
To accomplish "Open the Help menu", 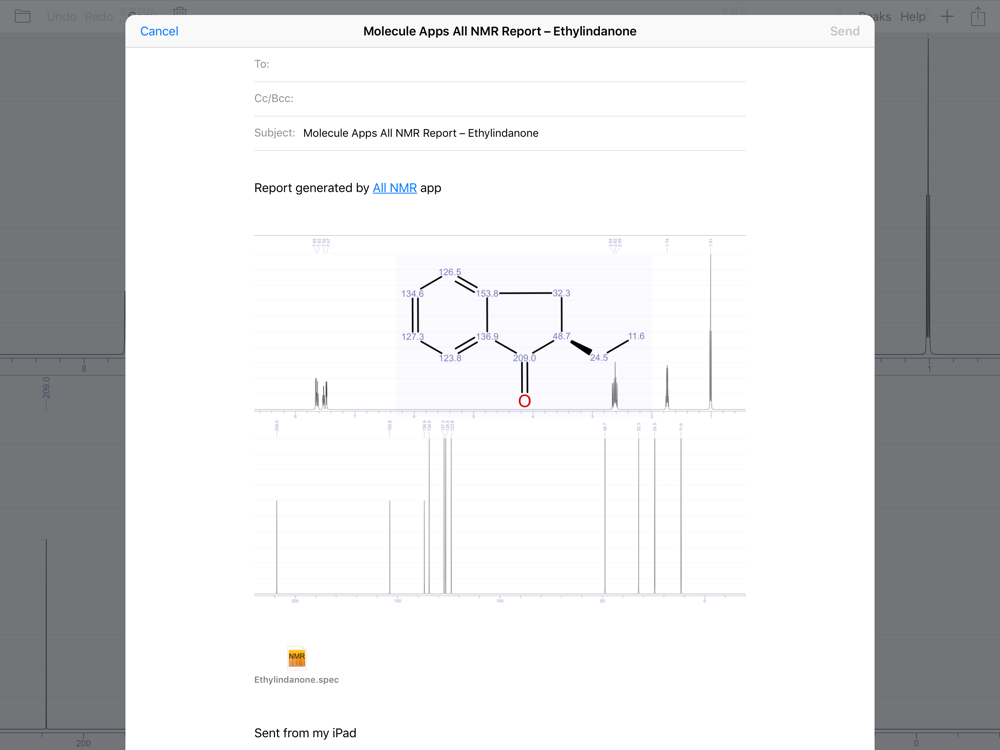I will tap(913, 17).
